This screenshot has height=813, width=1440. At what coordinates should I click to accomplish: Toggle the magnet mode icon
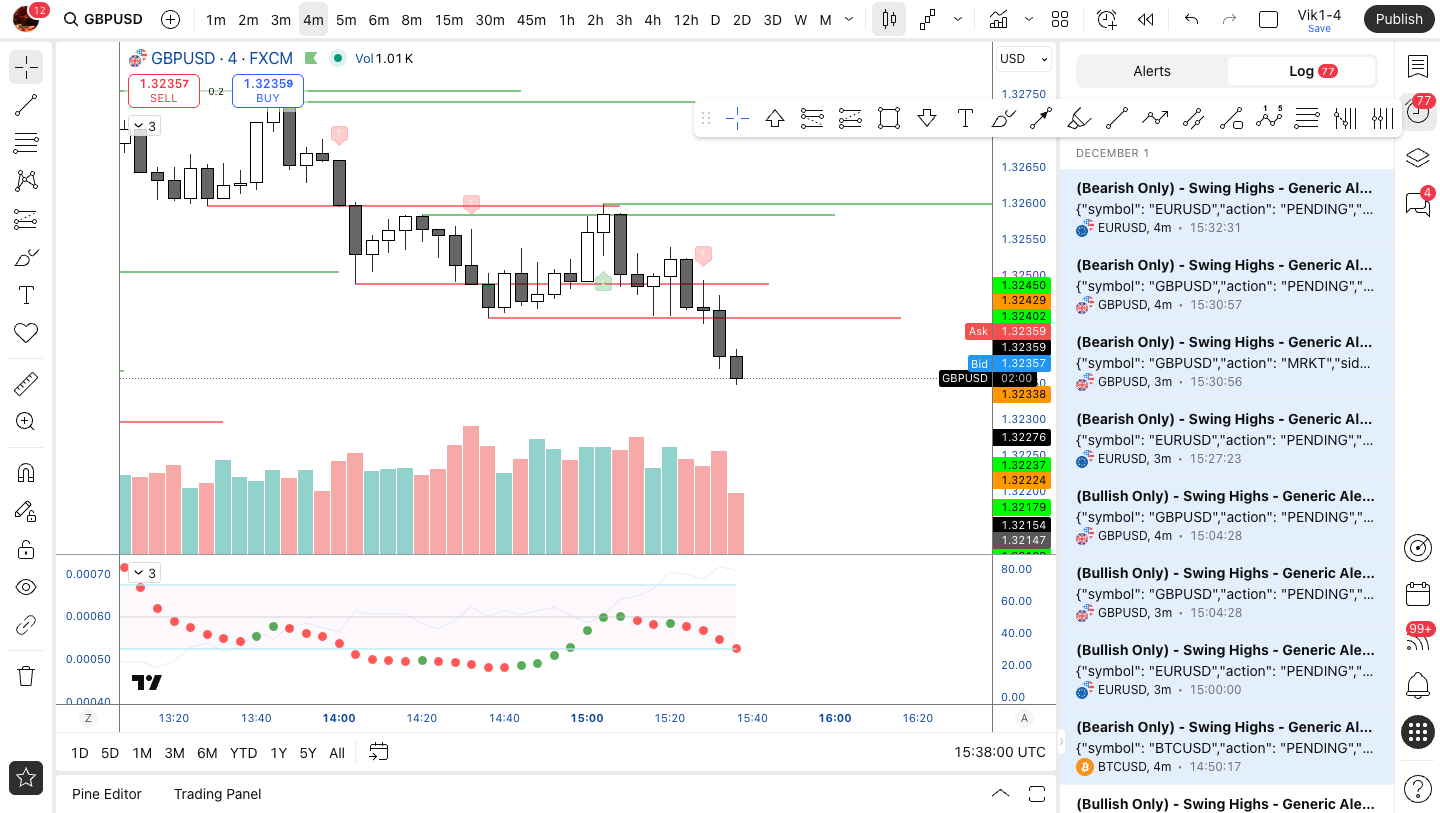click(x=26, y=473)
